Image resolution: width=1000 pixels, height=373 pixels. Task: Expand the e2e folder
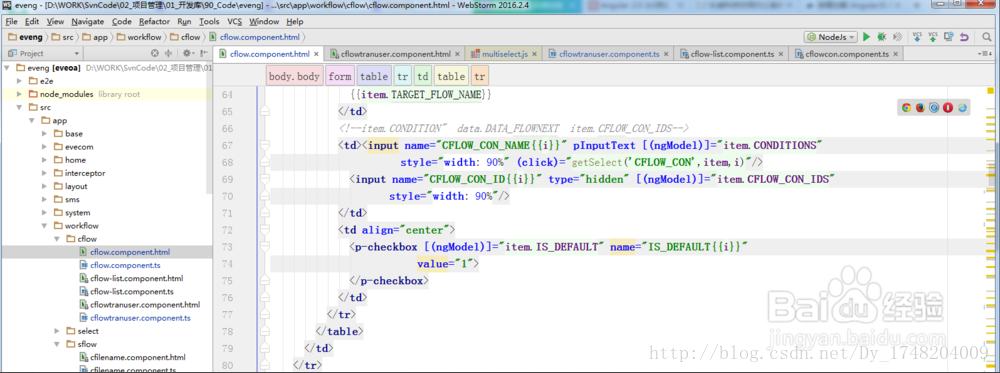tap(20, 81)
